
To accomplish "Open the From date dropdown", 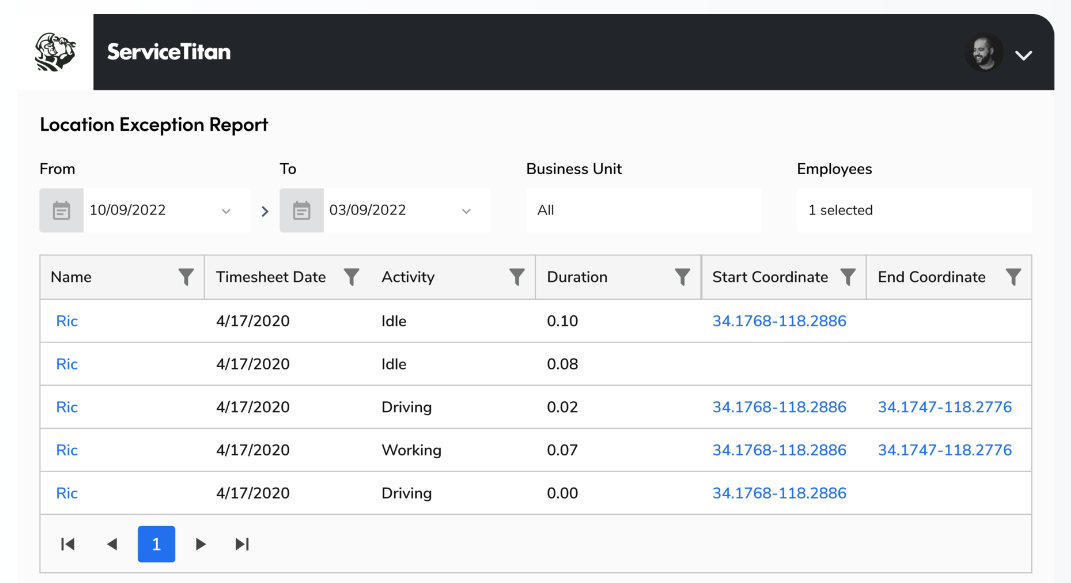I will point(225,210).
